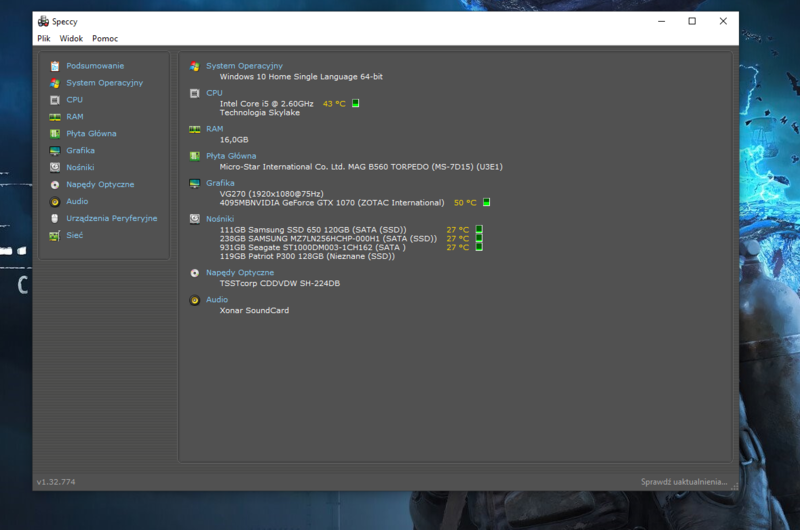
Task: Select the Nośniki drive icon in the sidebar
Action: coord(55,168)
